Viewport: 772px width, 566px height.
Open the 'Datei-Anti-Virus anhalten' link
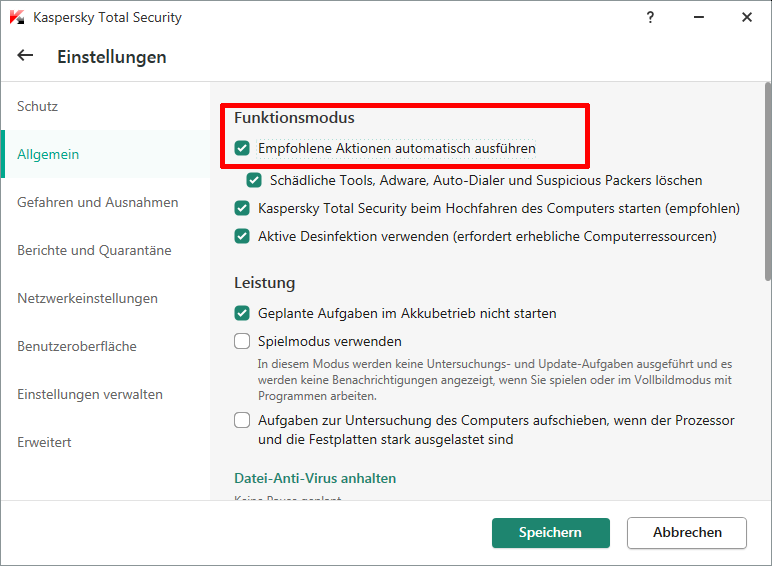315,478
